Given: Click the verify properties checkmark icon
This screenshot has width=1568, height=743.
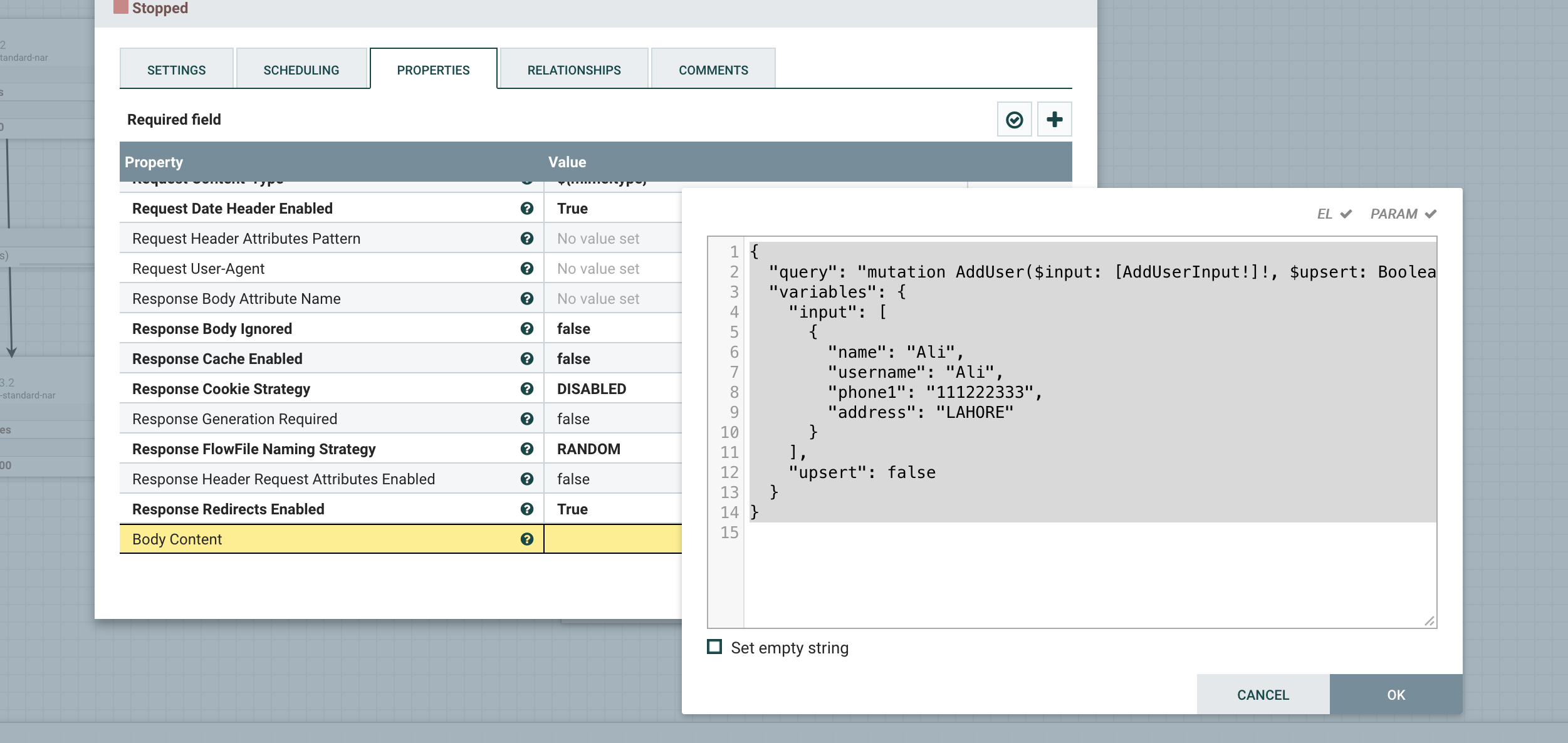Looking at the screenshot, I should tap(1014, 118).
